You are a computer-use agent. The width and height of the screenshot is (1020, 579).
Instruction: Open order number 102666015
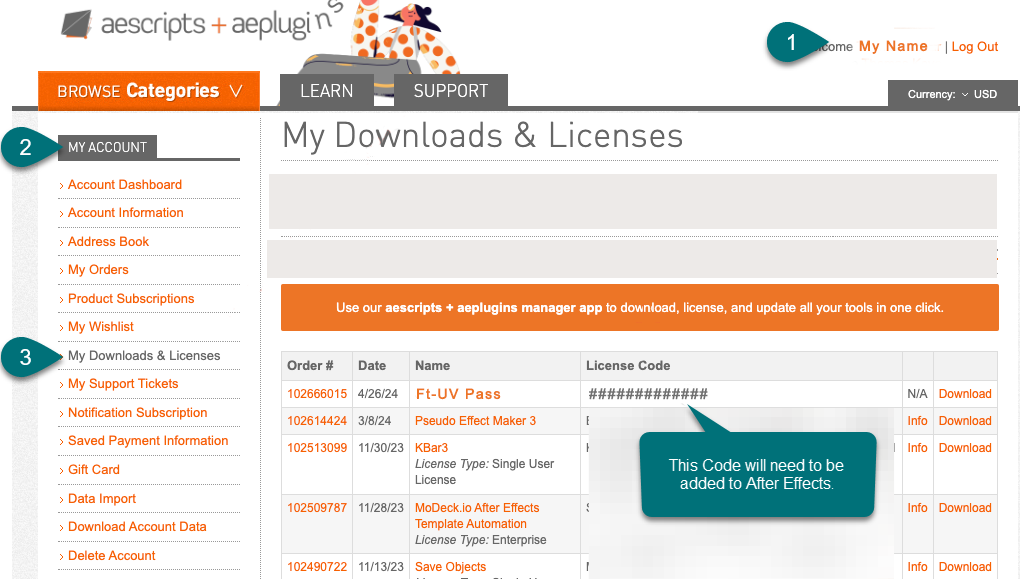coord(317,394)
